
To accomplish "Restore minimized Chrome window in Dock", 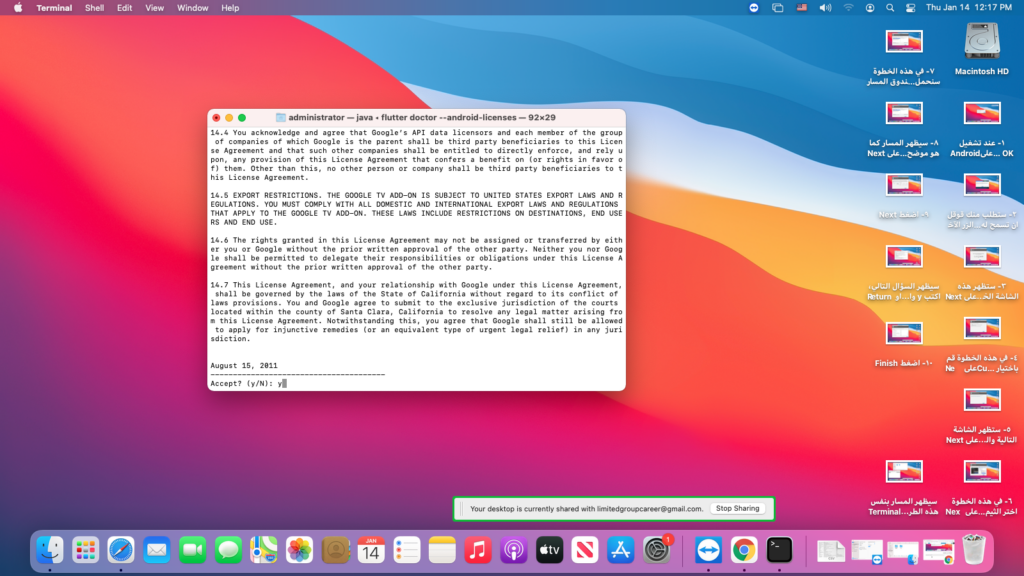I will click(938, 551).
